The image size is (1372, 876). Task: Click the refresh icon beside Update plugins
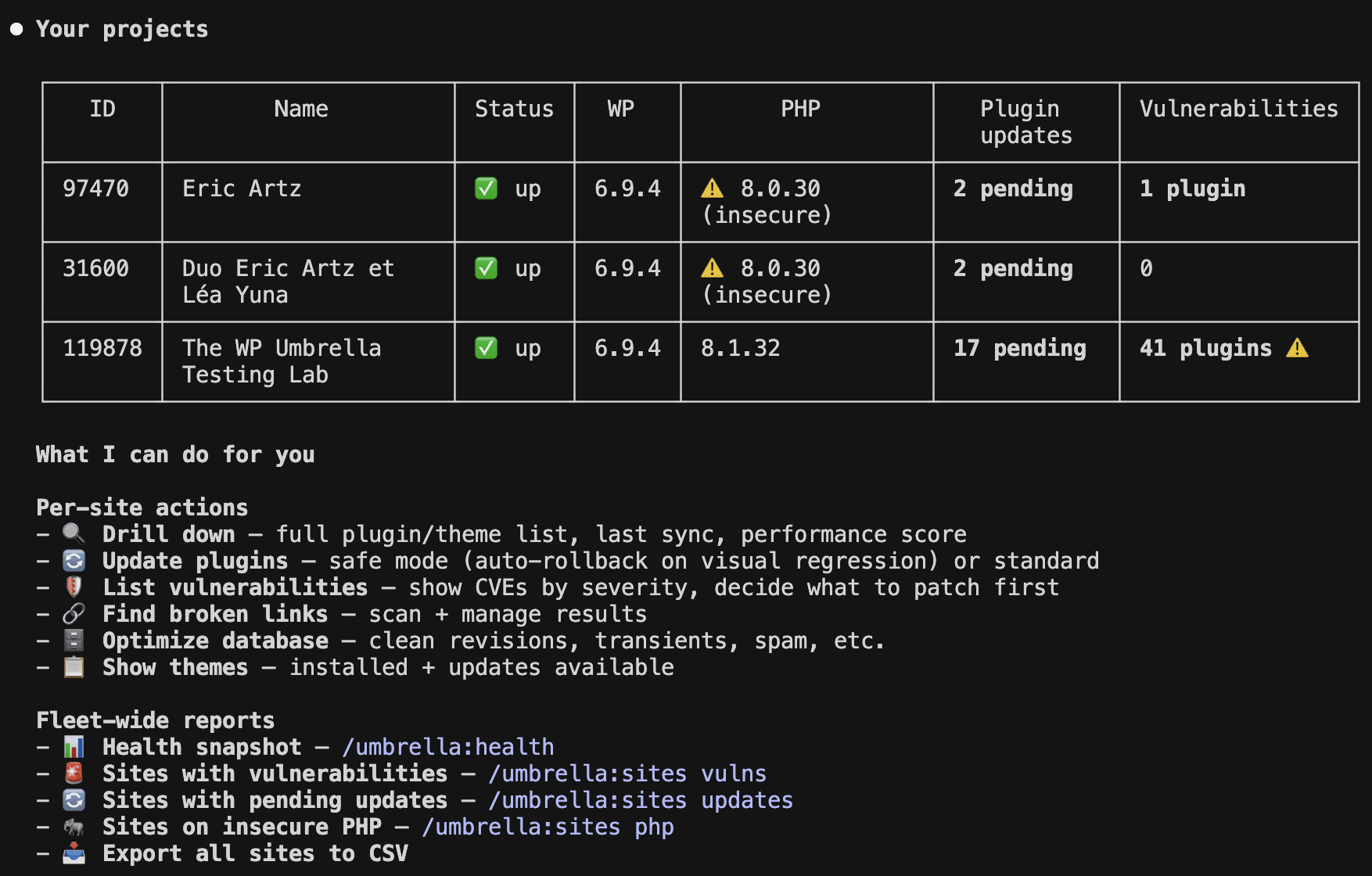click(74, 561)
